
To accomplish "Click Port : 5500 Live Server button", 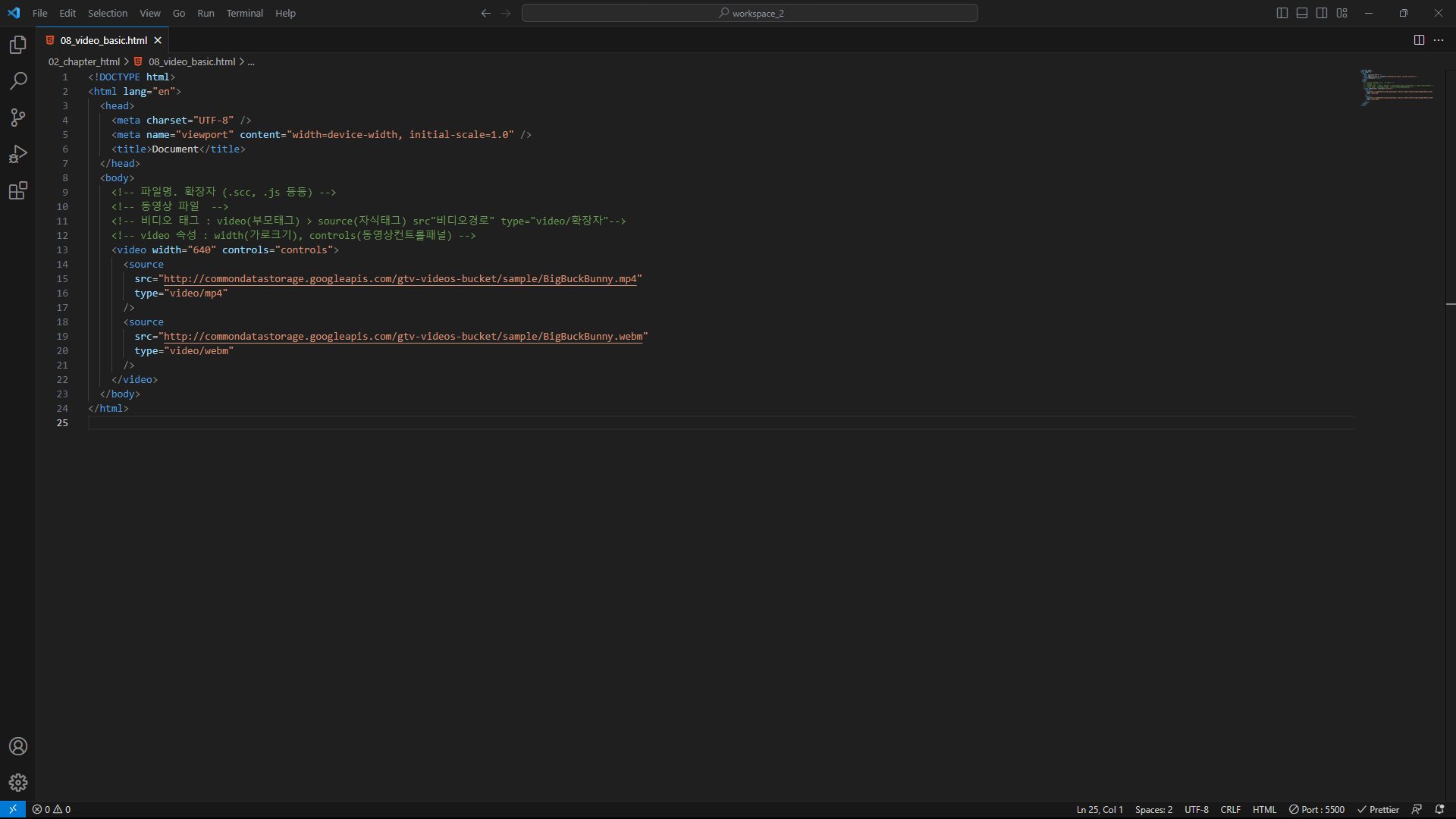I will coord(1317,809).
